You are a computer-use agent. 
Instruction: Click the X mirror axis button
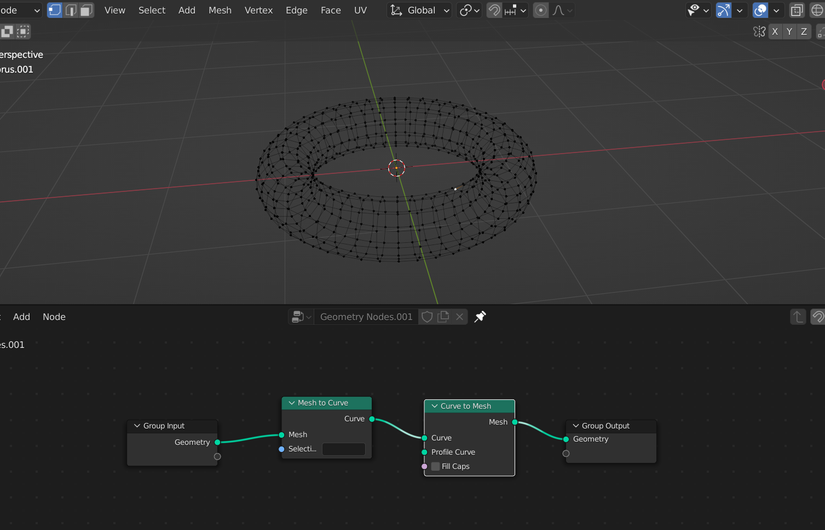point(775,32)
